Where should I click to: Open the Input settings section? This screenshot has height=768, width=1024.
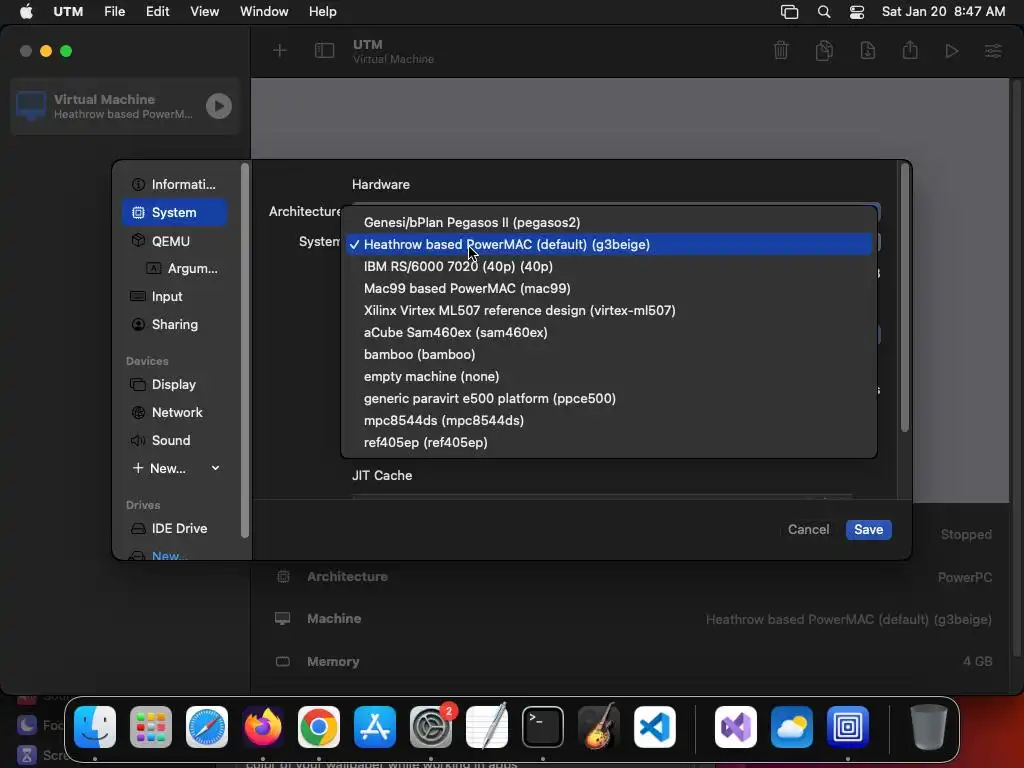pyautogui.click(x=174, y=296)
